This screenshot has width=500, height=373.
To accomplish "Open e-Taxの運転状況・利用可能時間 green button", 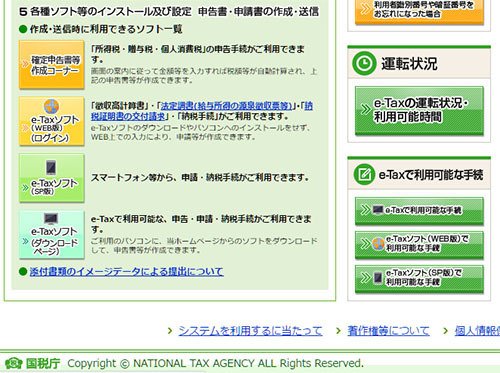I will point(419,111).
